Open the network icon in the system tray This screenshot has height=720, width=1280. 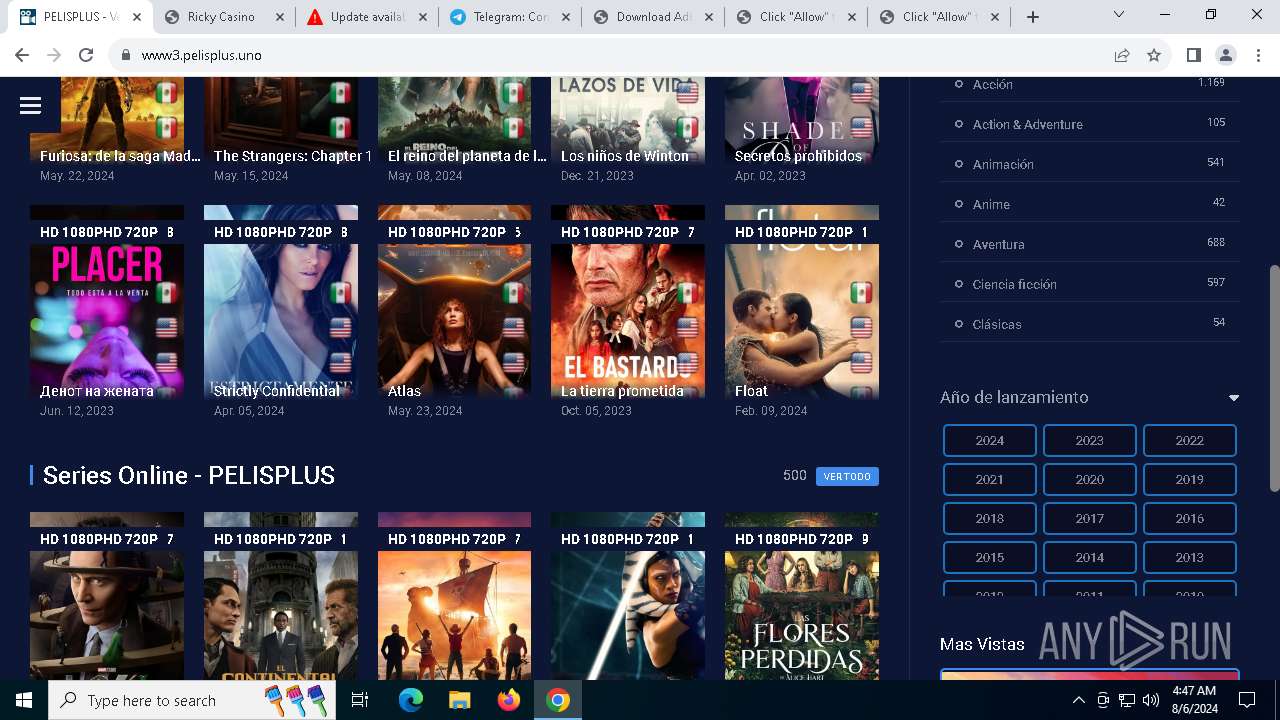point(1127,700)
